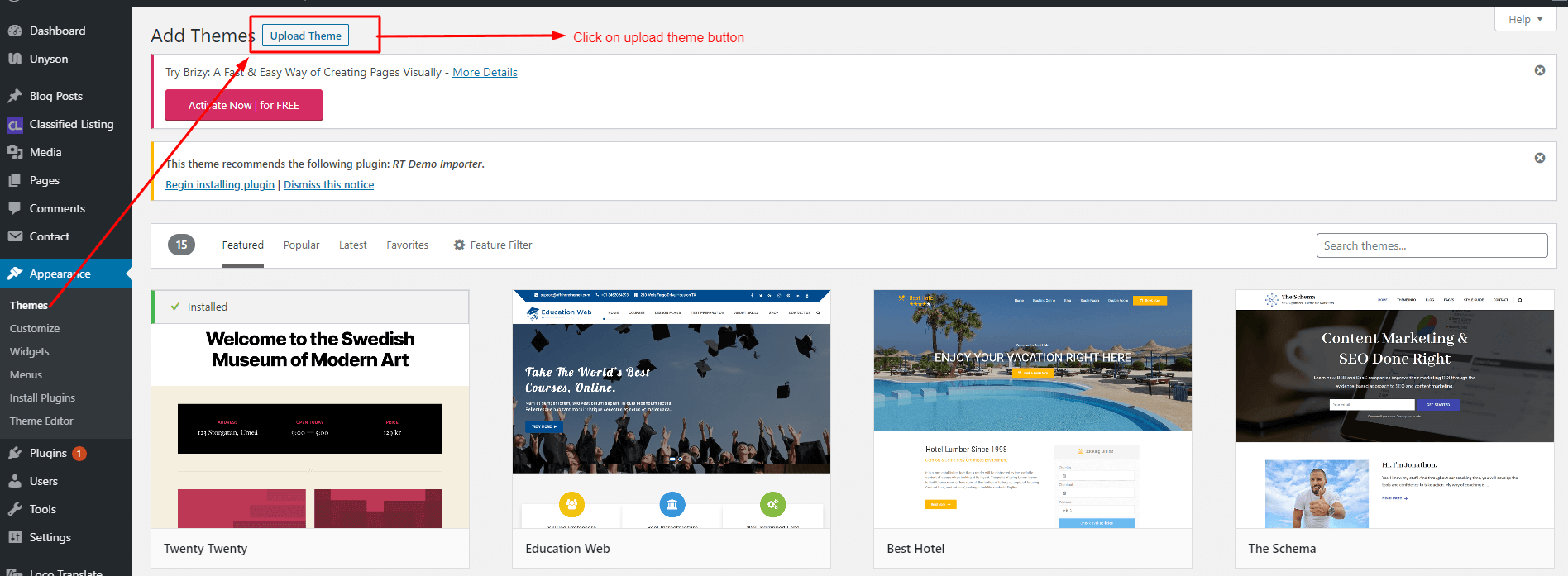The image size is (1568, 576).
Task: Click the Media icon in sidebar
Action: pos(15,152)
